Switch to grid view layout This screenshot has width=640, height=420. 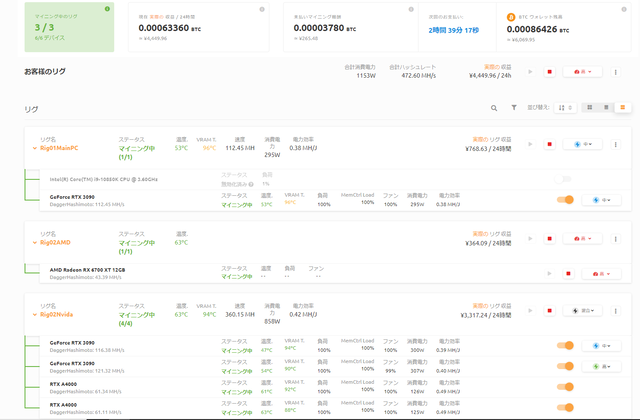(x=589, y=107)
